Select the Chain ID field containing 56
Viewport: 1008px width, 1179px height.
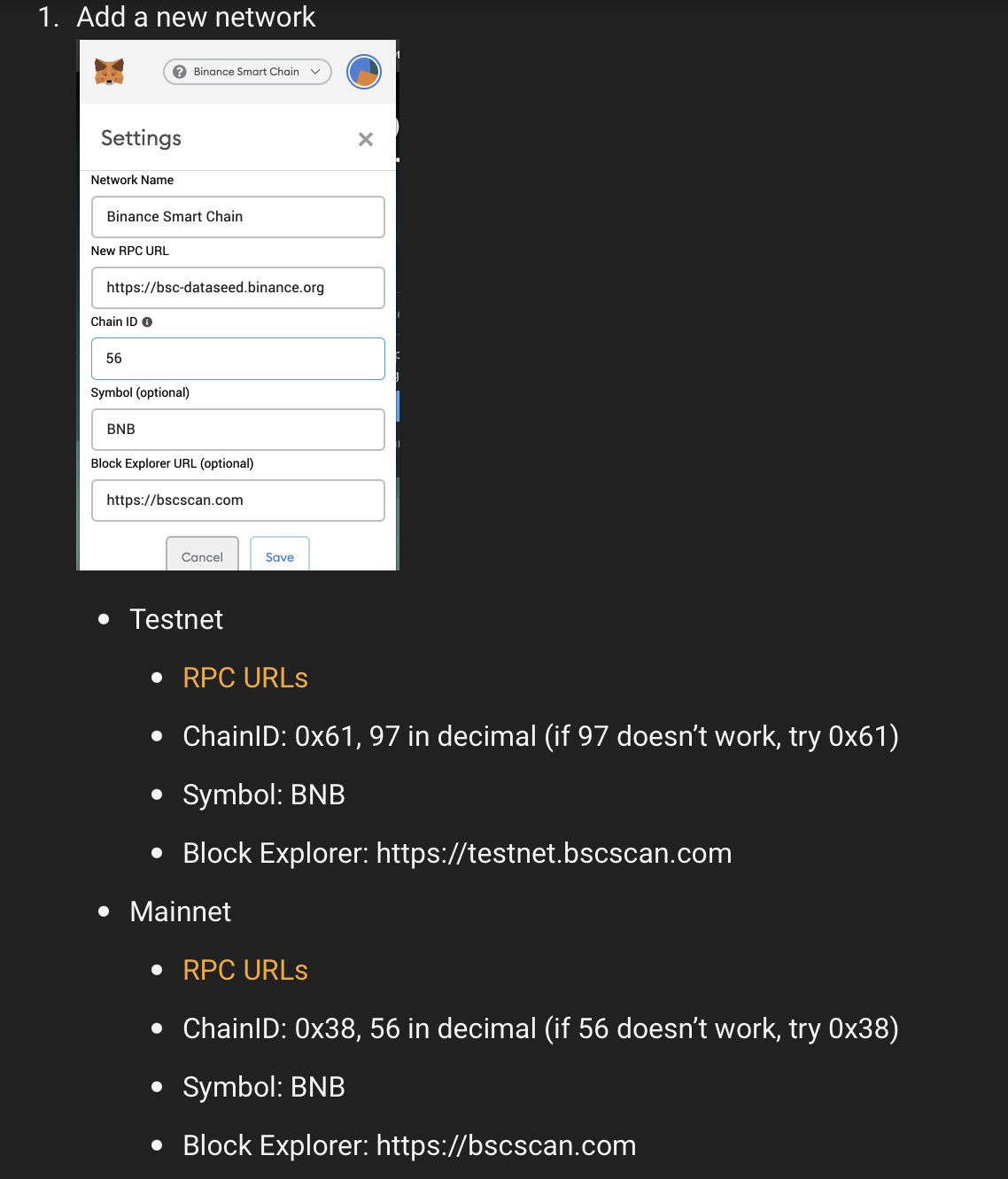click(x=237, y=359)
